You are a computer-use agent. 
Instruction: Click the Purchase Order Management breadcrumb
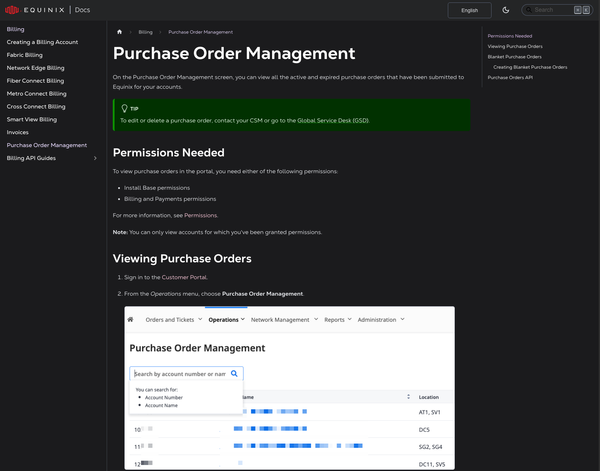click(201, 32)
